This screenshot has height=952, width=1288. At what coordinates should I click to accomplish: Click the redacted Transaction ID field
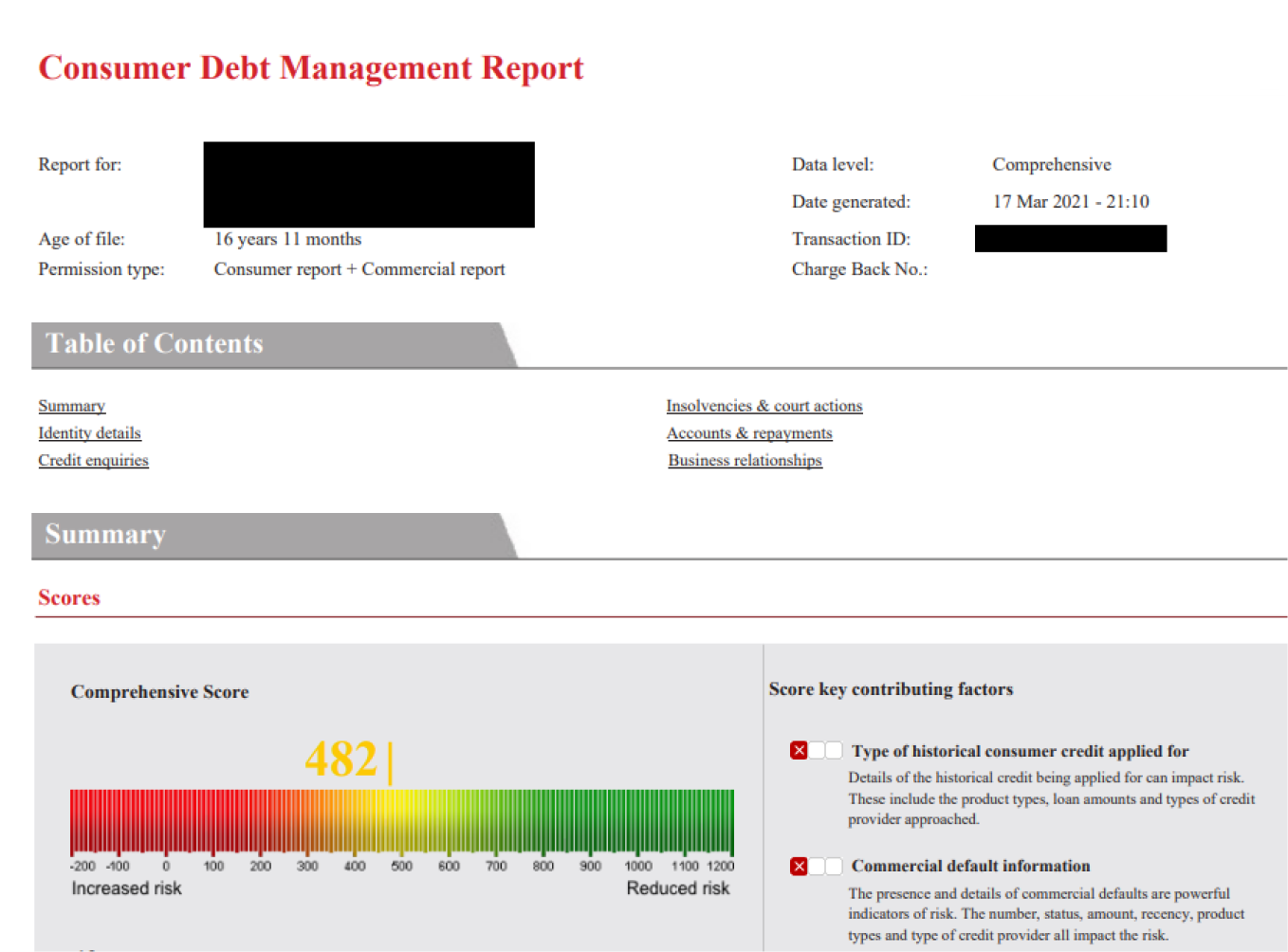[1070, 239]
